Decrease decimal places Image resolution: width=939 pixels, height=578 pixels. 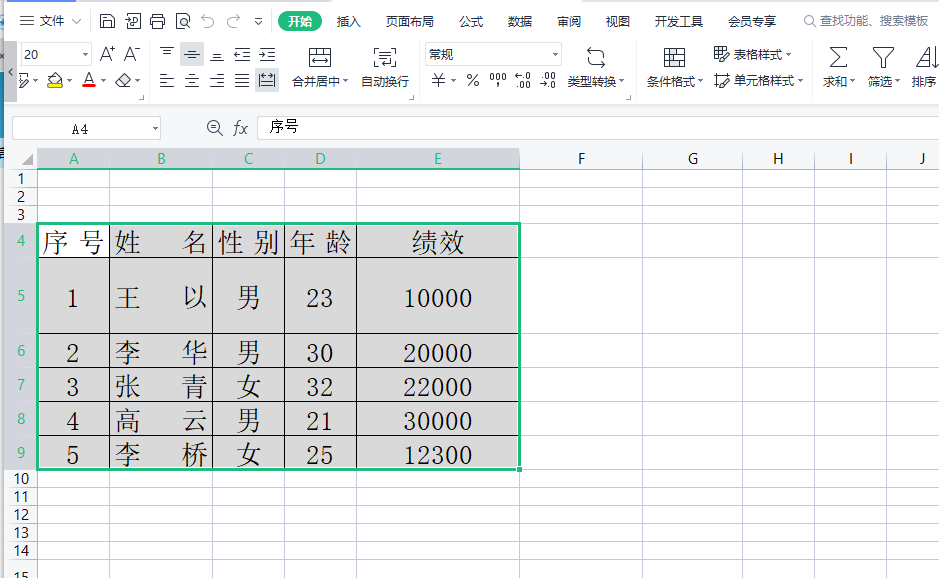point(548,80)
